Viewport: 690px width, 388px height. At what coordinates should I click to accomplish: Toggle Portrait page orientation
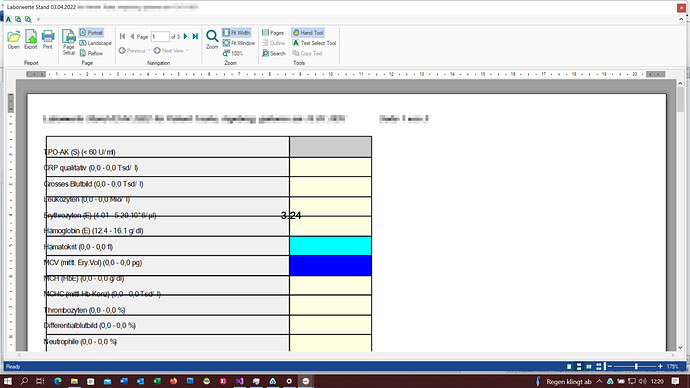point(91,33)
